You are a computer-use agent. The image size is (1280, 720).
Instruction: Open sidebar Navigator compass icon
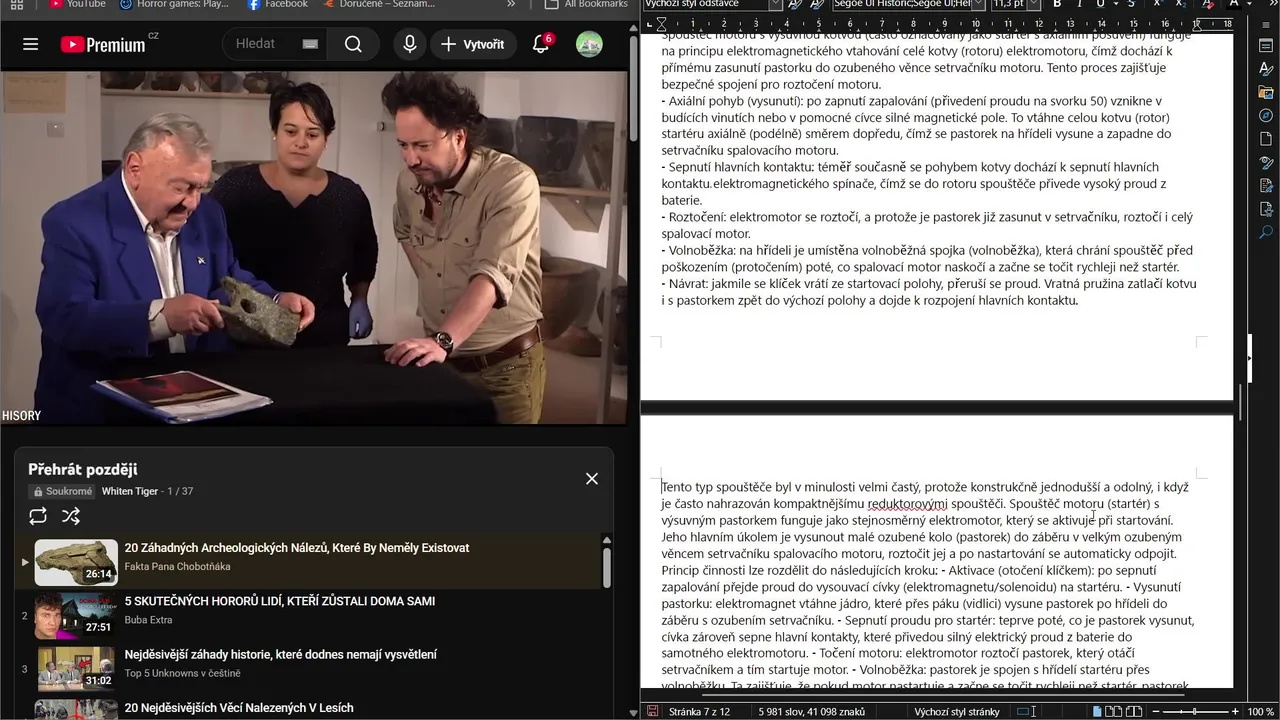(x=1266, y=116)
